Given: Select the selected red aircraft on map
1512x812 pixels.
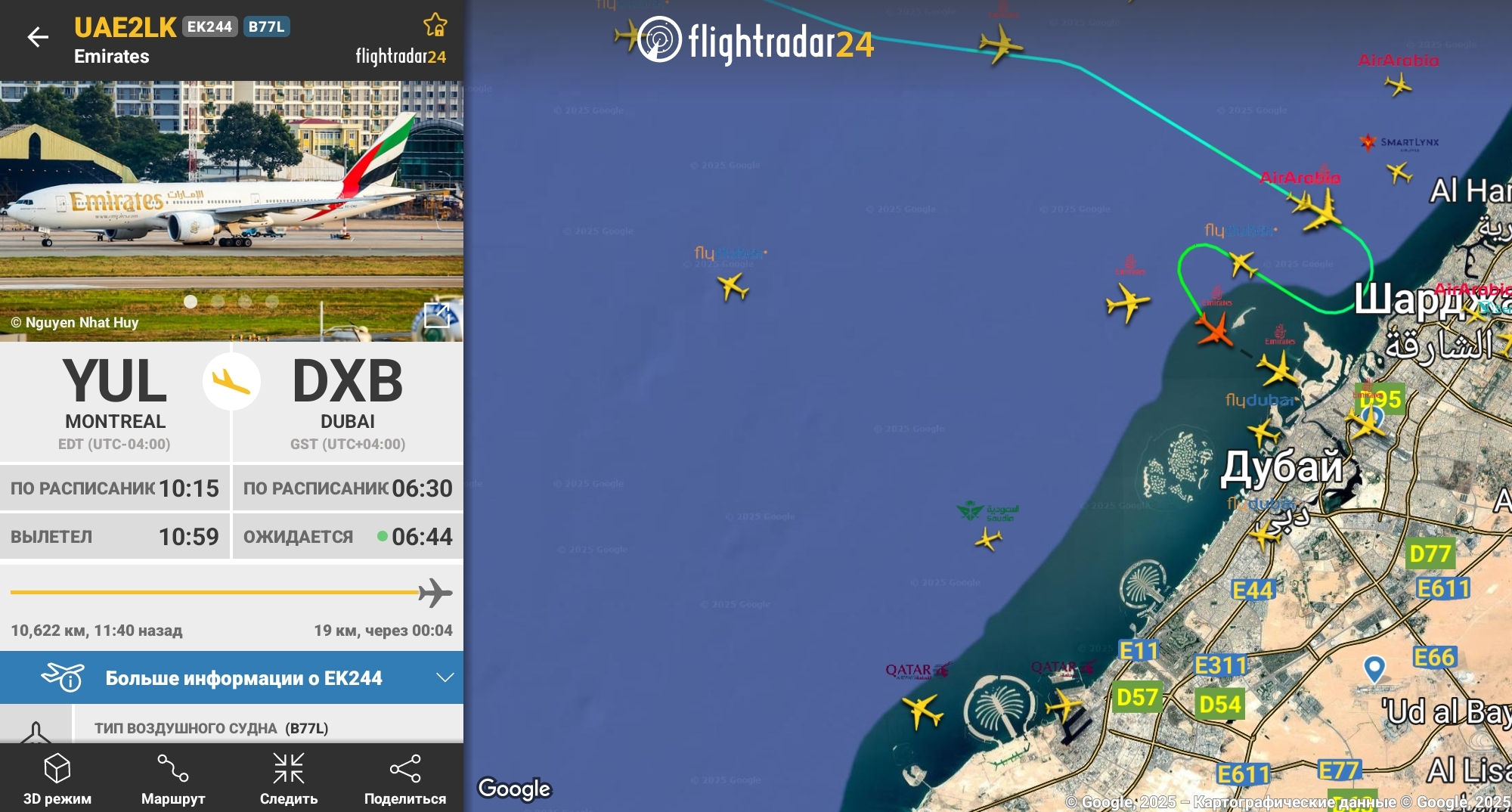Looking at the screenshot, I should click(x=1215, y=329).
